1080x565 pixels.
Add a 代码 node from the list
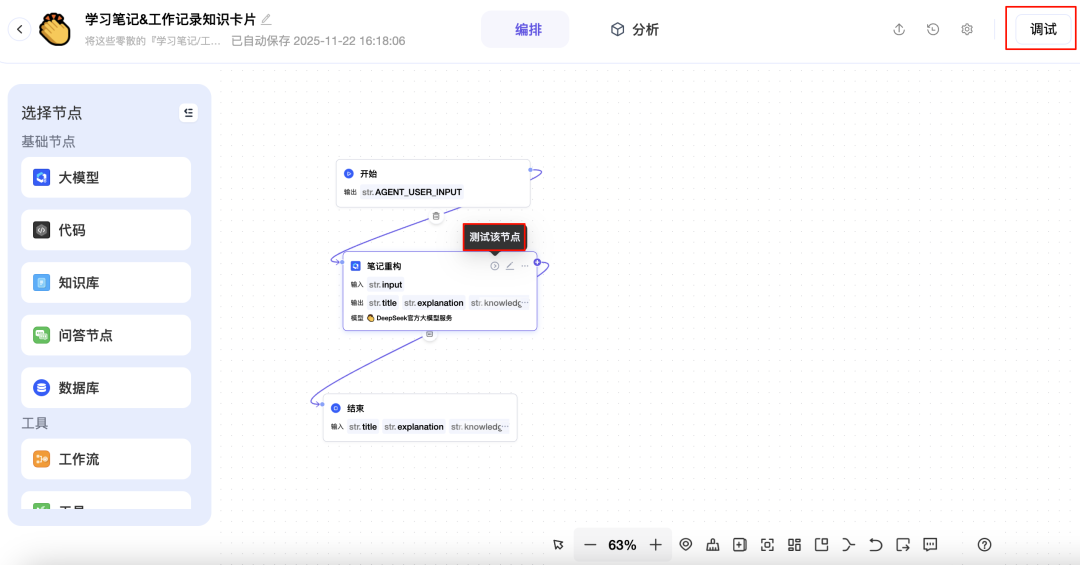tap(106, 230)
